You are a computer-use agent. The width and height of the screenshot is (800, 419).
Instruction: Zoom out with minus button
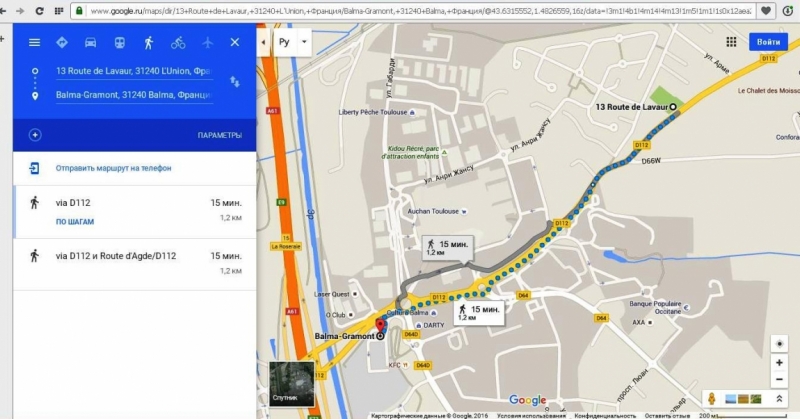click(x=779, y=380)
